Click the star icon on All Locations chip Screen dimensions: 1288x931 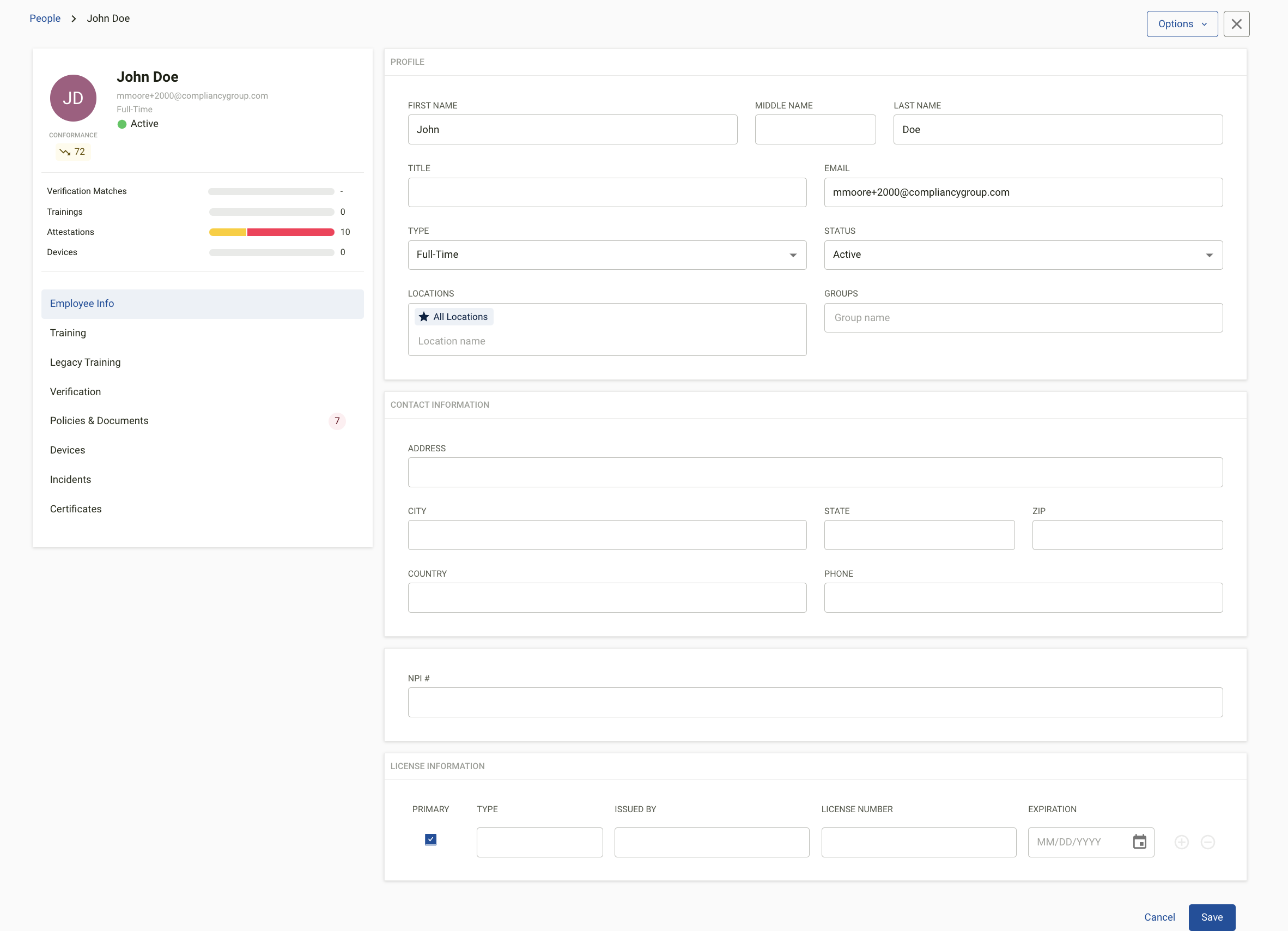424,316
